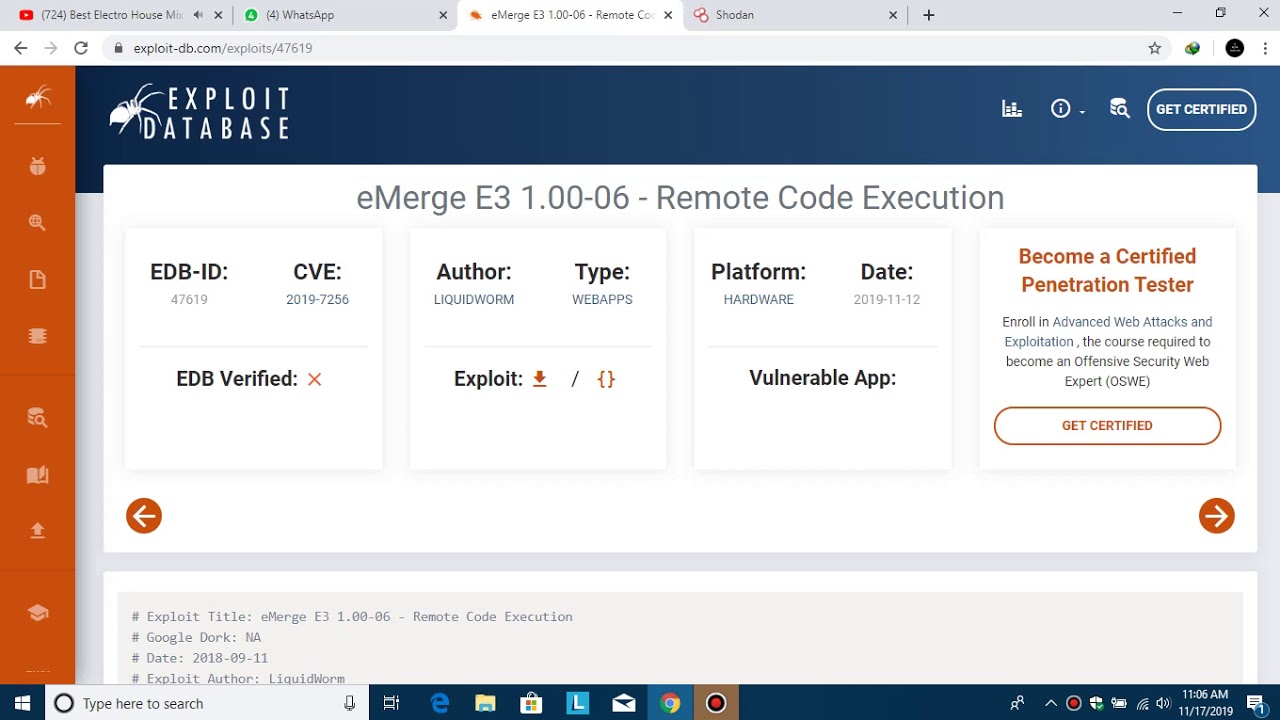Open the Exploit Database statistics chart icon

click(x=1012, y=109)
